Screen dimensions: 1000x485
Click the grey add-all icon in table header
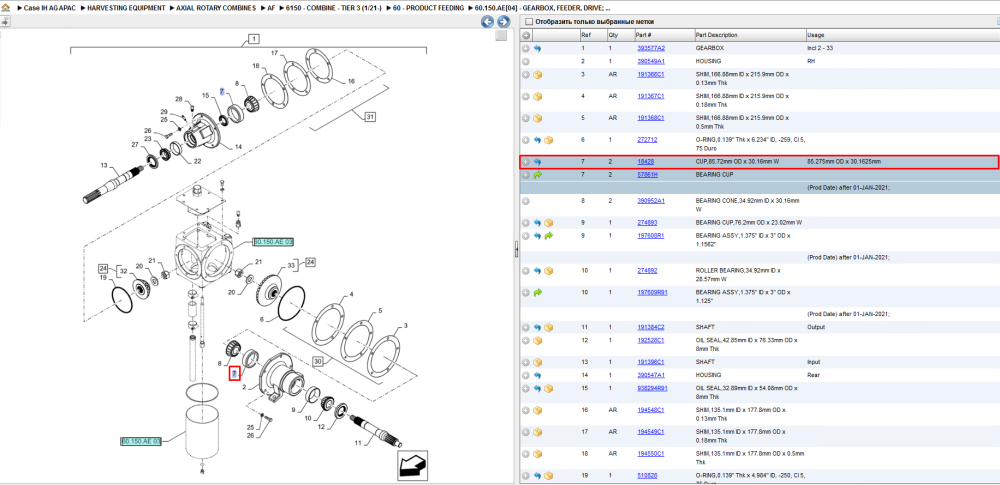pos(526,35)
